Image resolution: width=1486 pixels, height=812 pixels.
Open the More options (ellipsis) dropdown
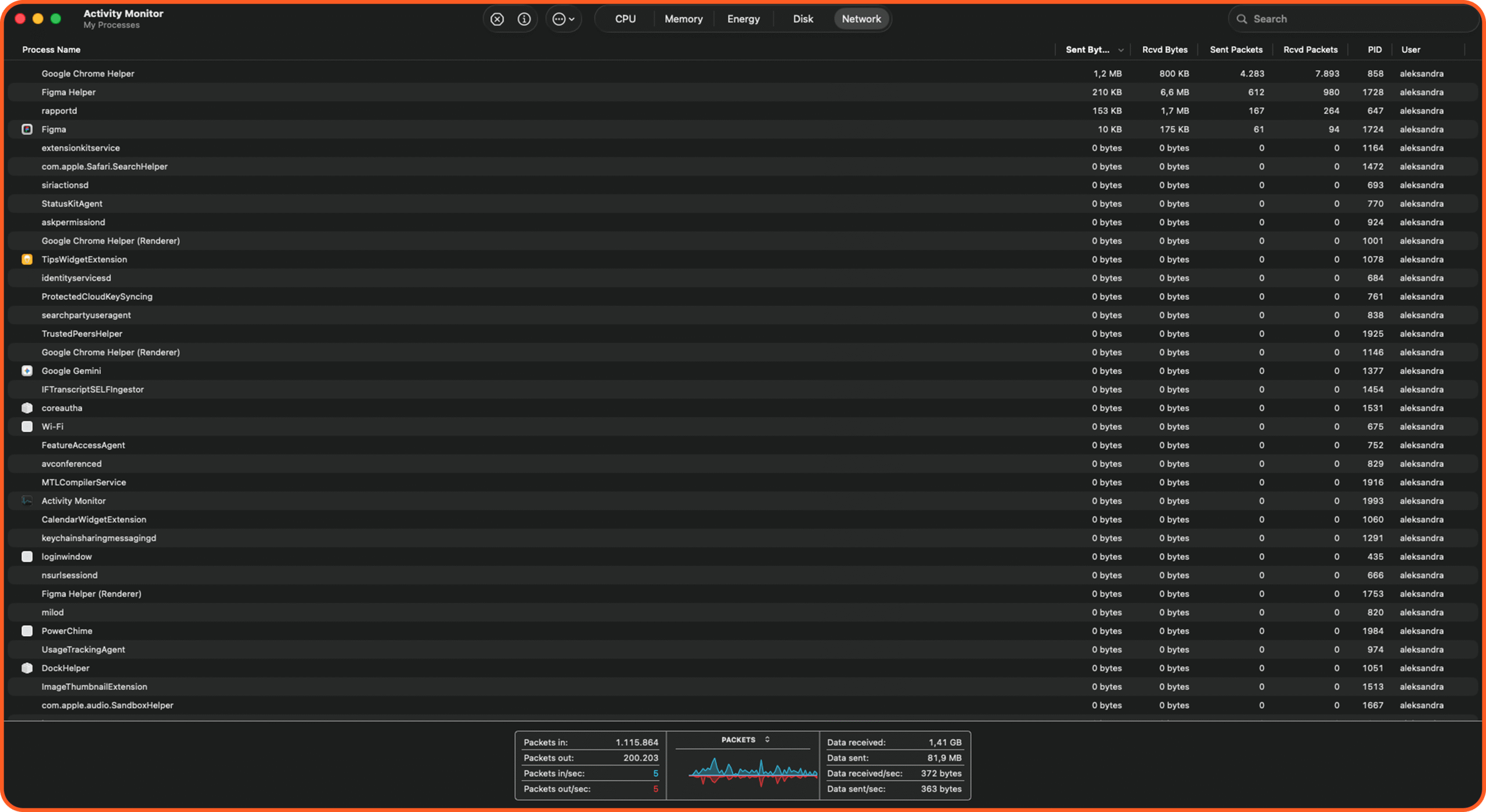pyautogui.click(x=563, y=19)
